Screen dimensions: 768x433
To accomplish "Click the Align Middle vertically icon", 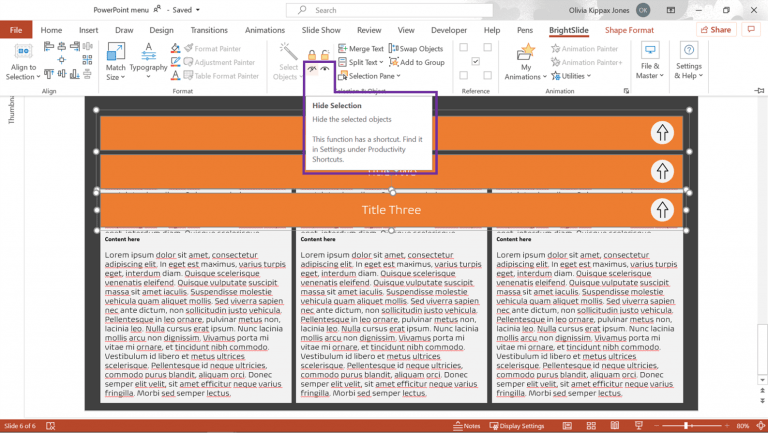I will click(x=62, y=74).
